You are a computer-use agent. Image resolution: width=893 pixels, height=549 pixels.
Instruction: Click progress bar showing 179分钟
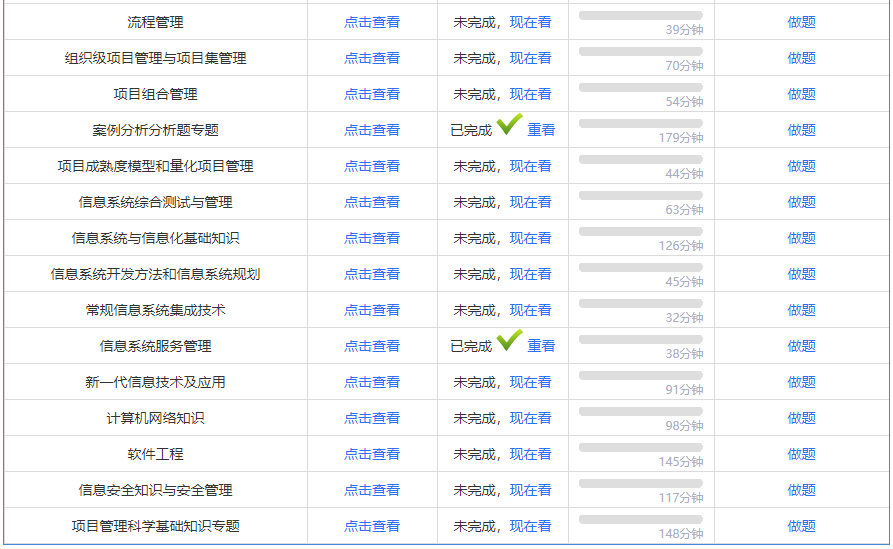pos(640,124)
